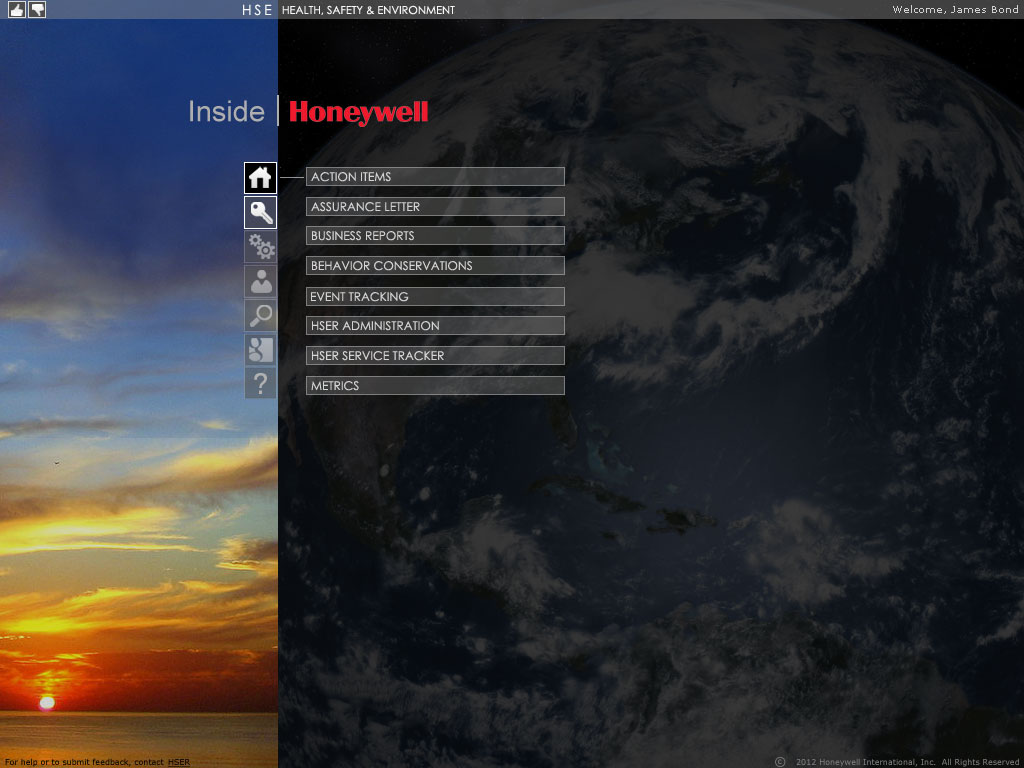Click the magnifying glass search icon
Screen dimensions: 1024x768
pos(260,315)
